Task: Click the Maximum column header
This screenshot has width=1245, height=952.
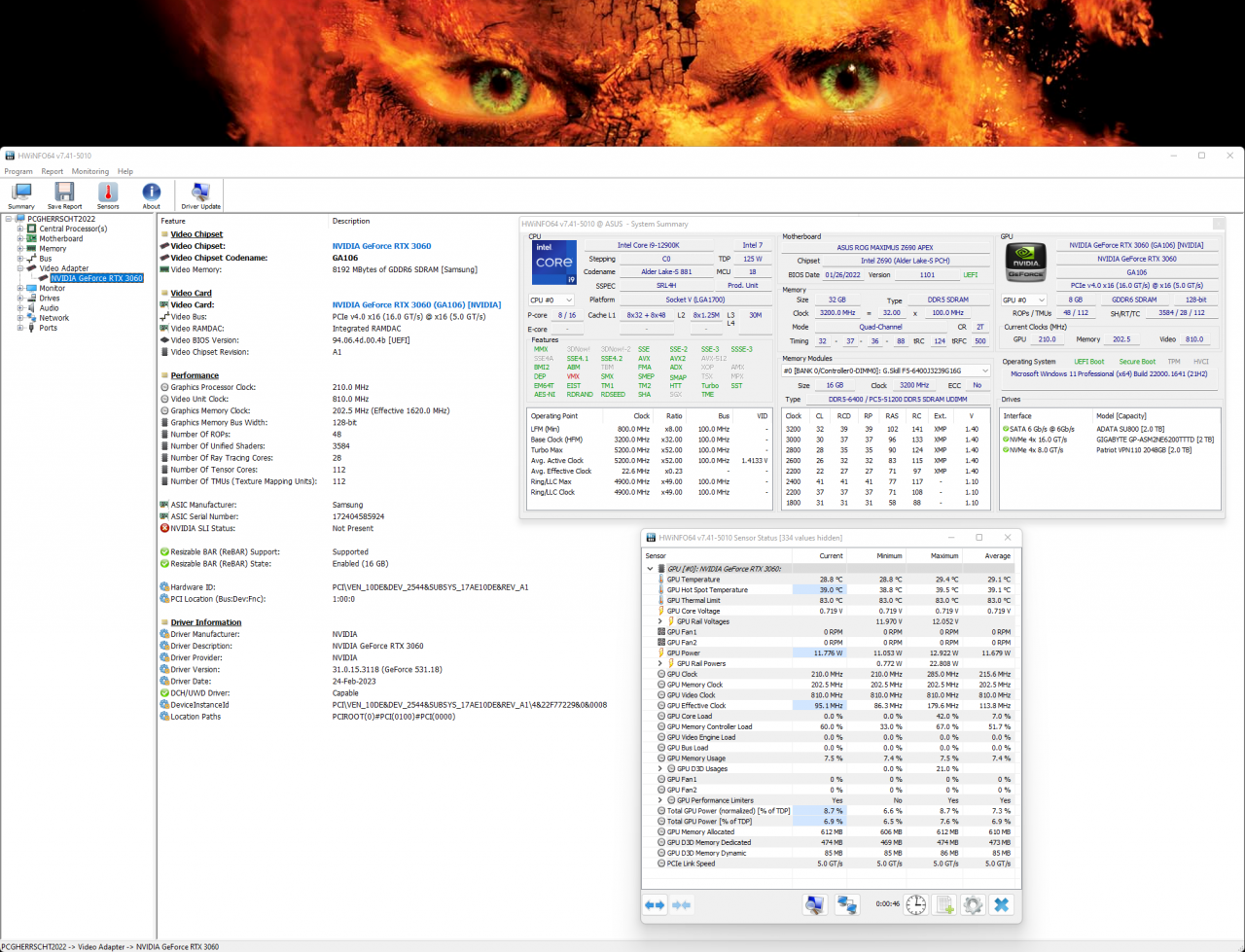Action: tap(932, 556)
